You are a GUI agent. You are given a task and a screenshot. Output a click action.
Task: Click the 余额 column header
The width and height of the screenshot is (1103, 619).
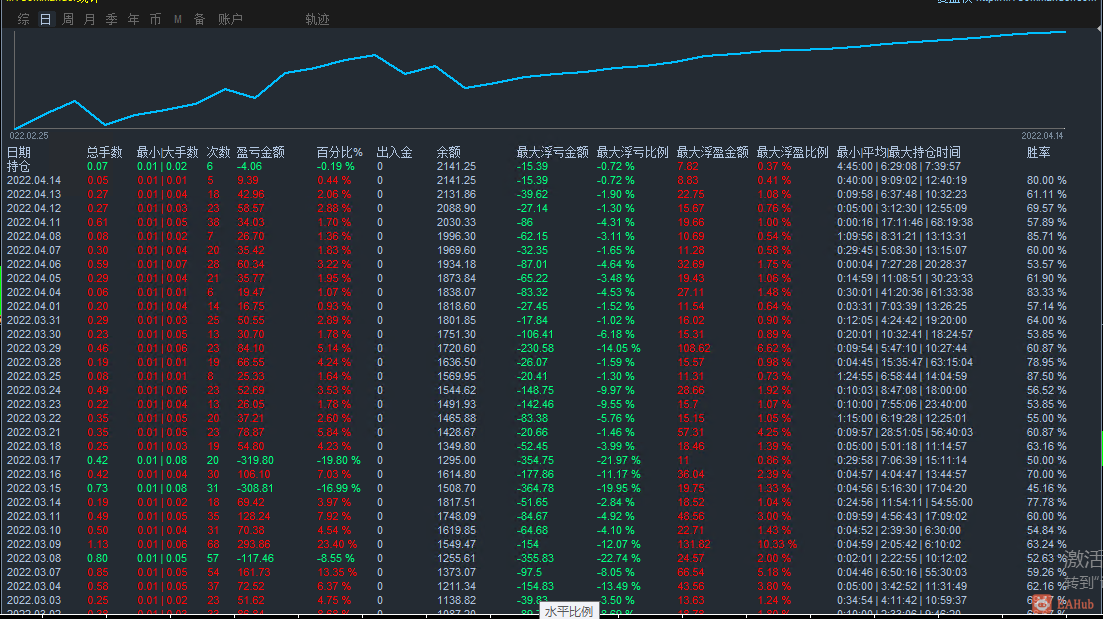click(x=448, y=152)
